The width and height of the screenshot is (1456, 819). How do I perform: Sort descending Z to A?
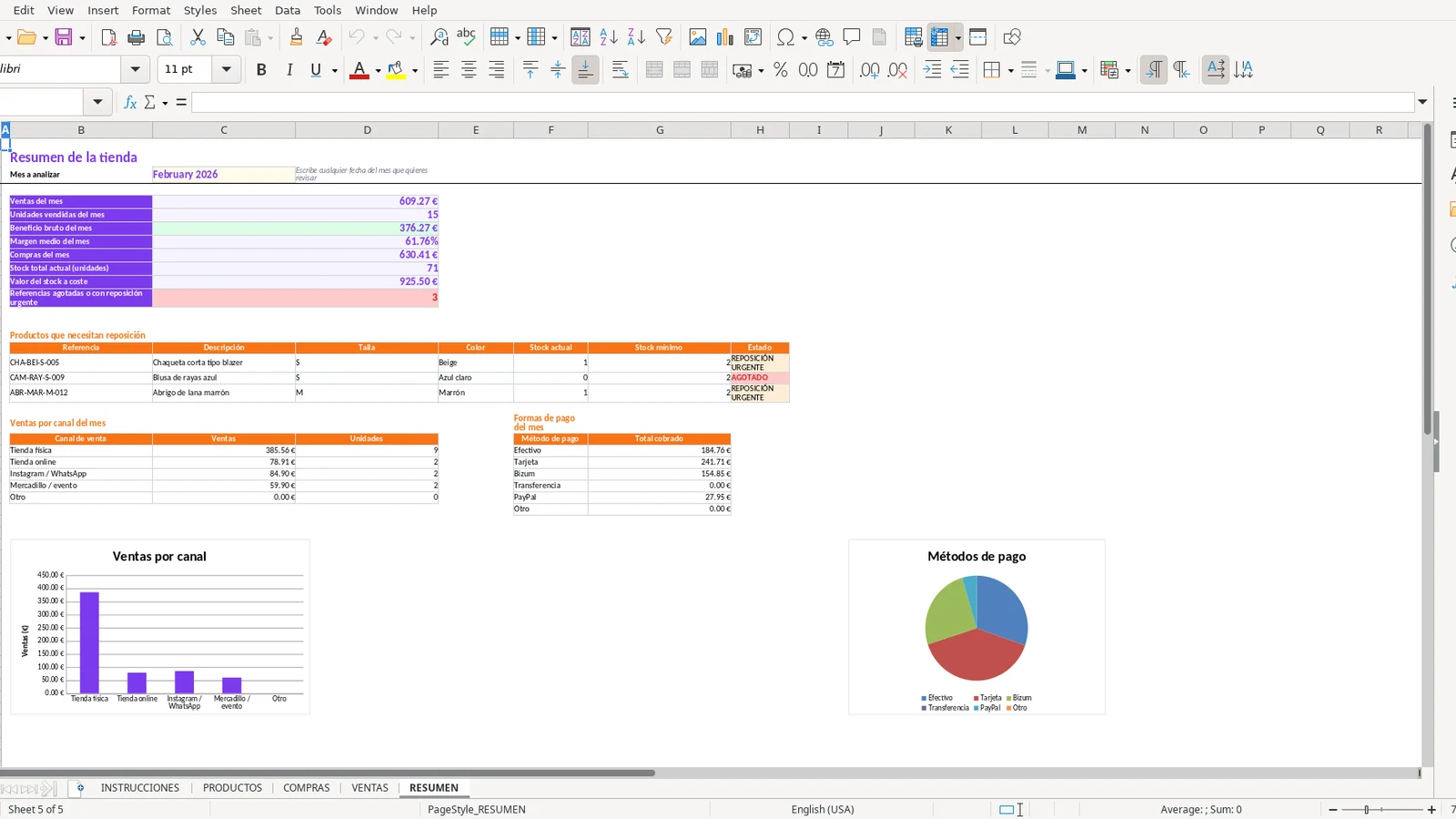636,37
